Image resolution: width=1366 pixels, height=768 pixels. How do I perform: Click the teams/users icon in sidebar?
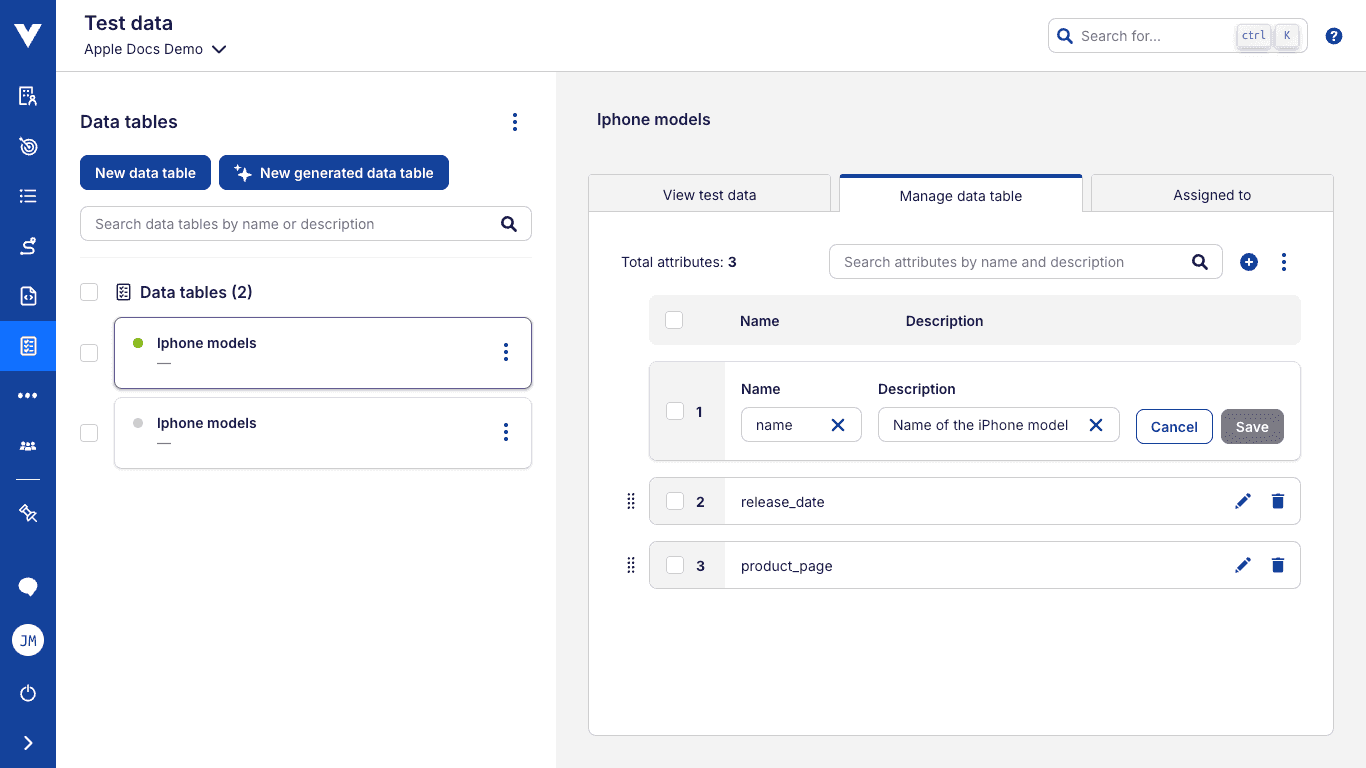point(27,445)
